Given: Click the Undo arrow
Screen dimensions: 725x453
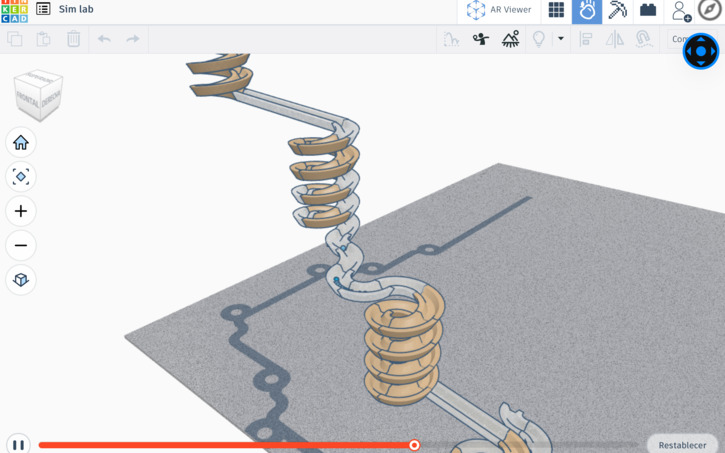Looking at the screenshot, I should 104,39.
